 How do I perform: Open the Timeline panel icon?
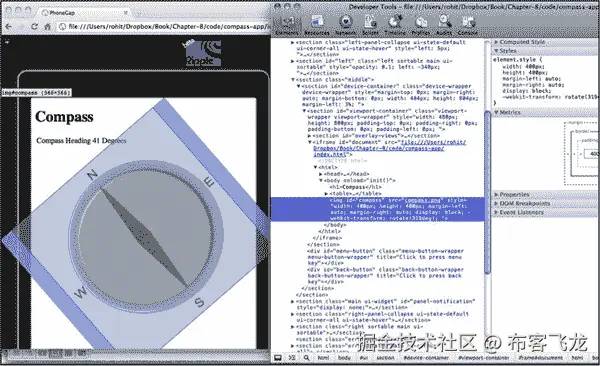(395, 25)
